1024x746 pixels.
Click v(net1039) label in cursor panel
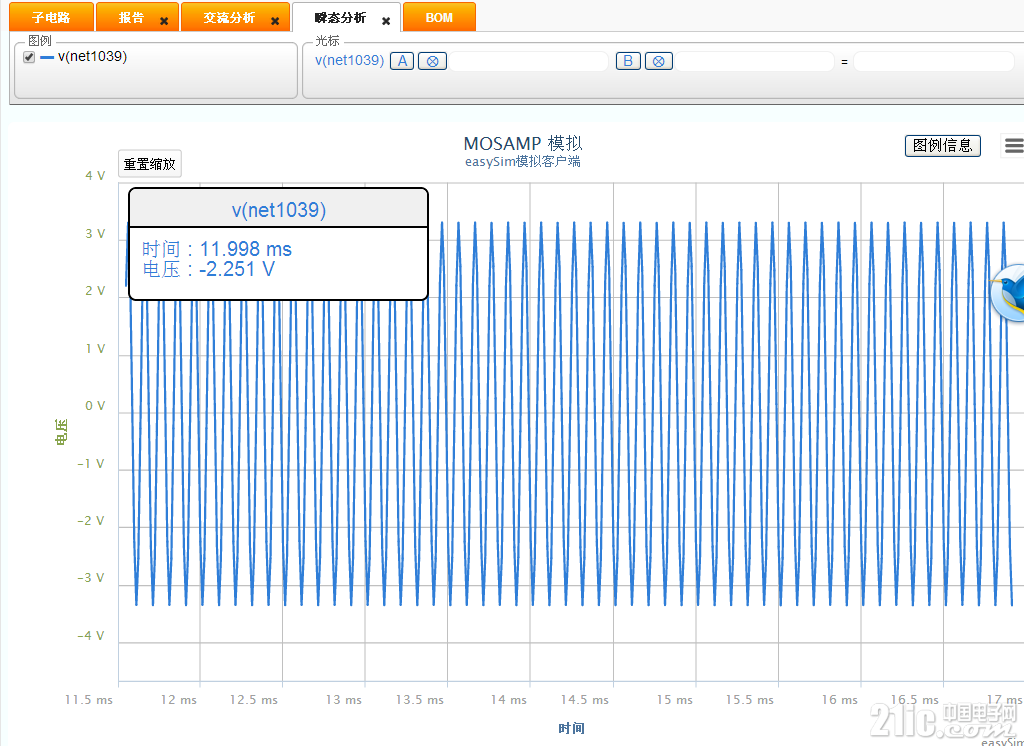349,60
